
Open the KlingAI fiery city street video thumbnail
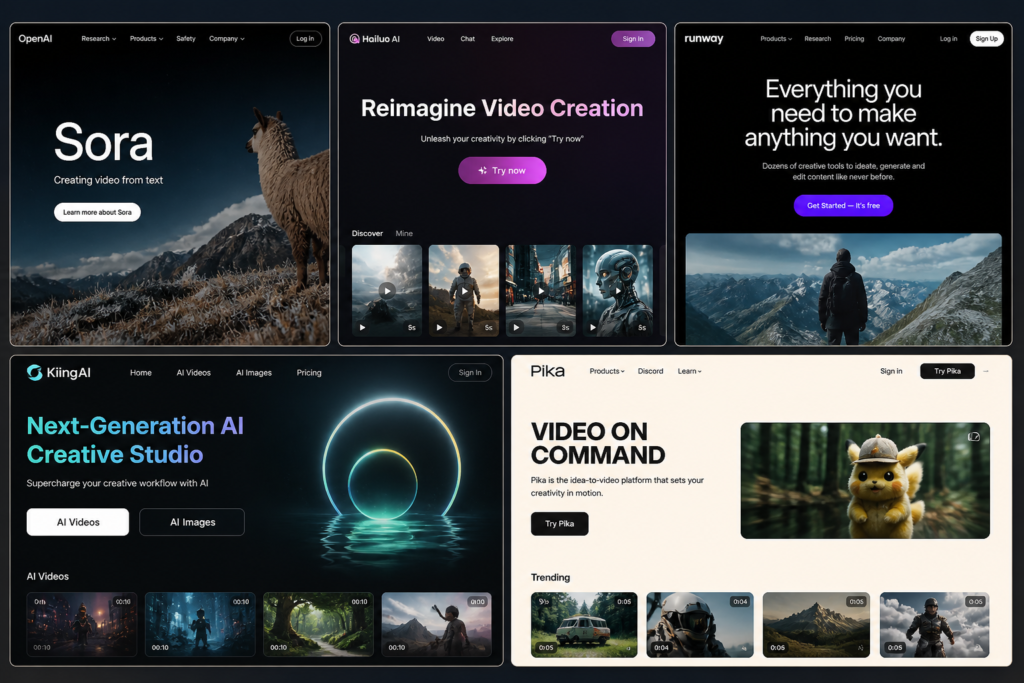82,624
